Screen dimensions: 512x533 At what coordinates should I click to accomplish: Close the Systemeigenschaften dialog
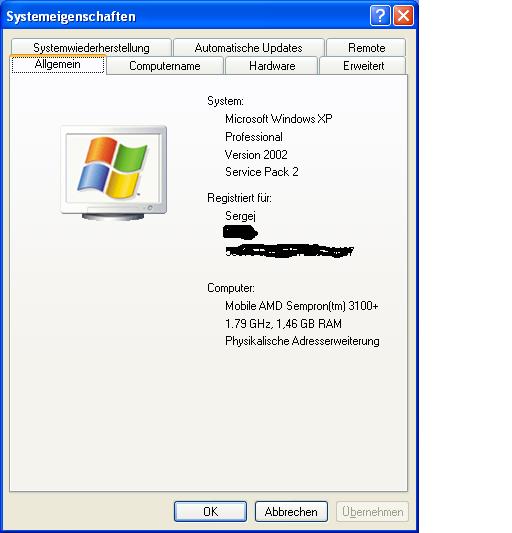coord(404,16)
